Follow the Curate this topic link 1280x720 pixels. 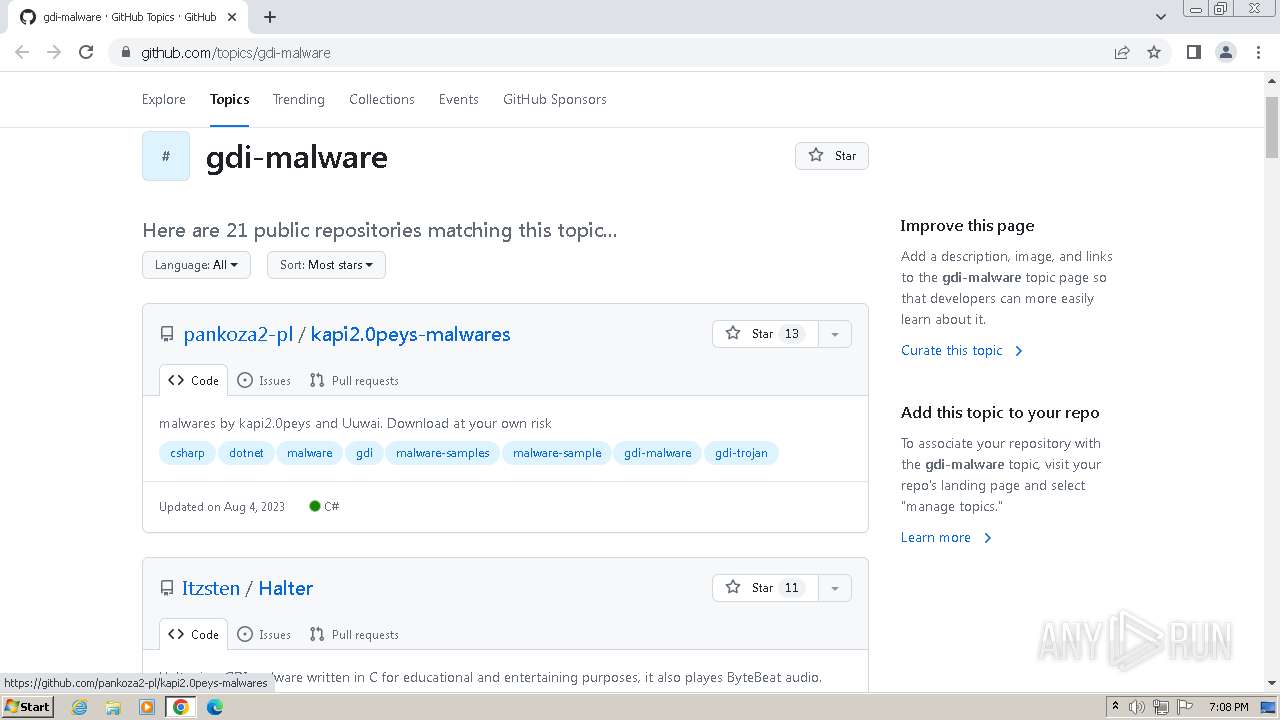(962, 350)
